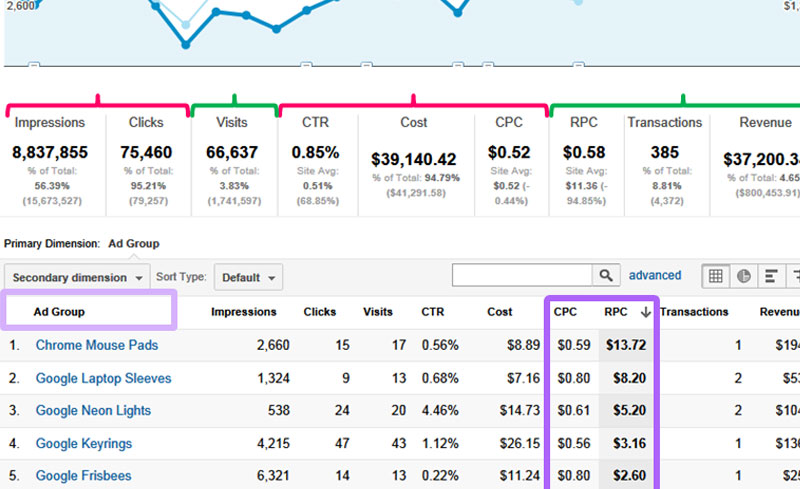Switch to data table grid view
This screenshot has width=800, height=489.
(715, 276)
